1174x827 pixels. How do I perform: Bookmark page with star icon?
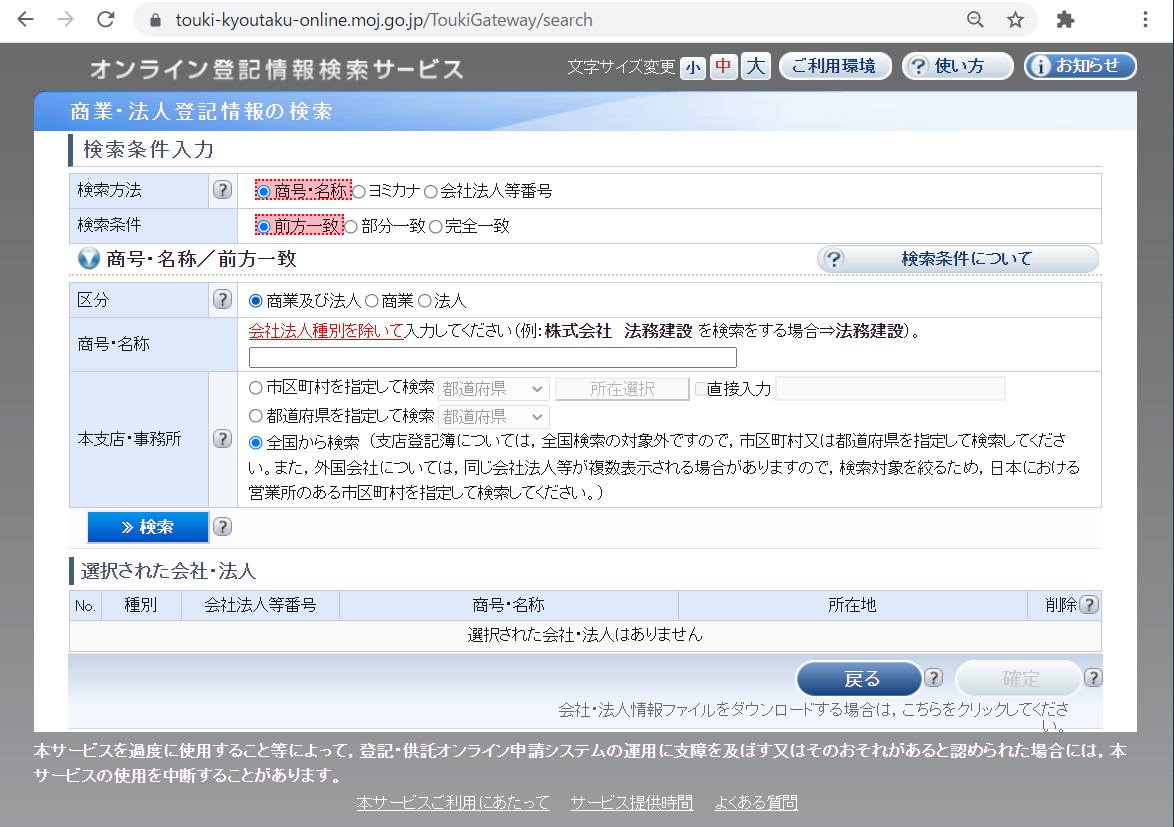(x=1015, y=20)
